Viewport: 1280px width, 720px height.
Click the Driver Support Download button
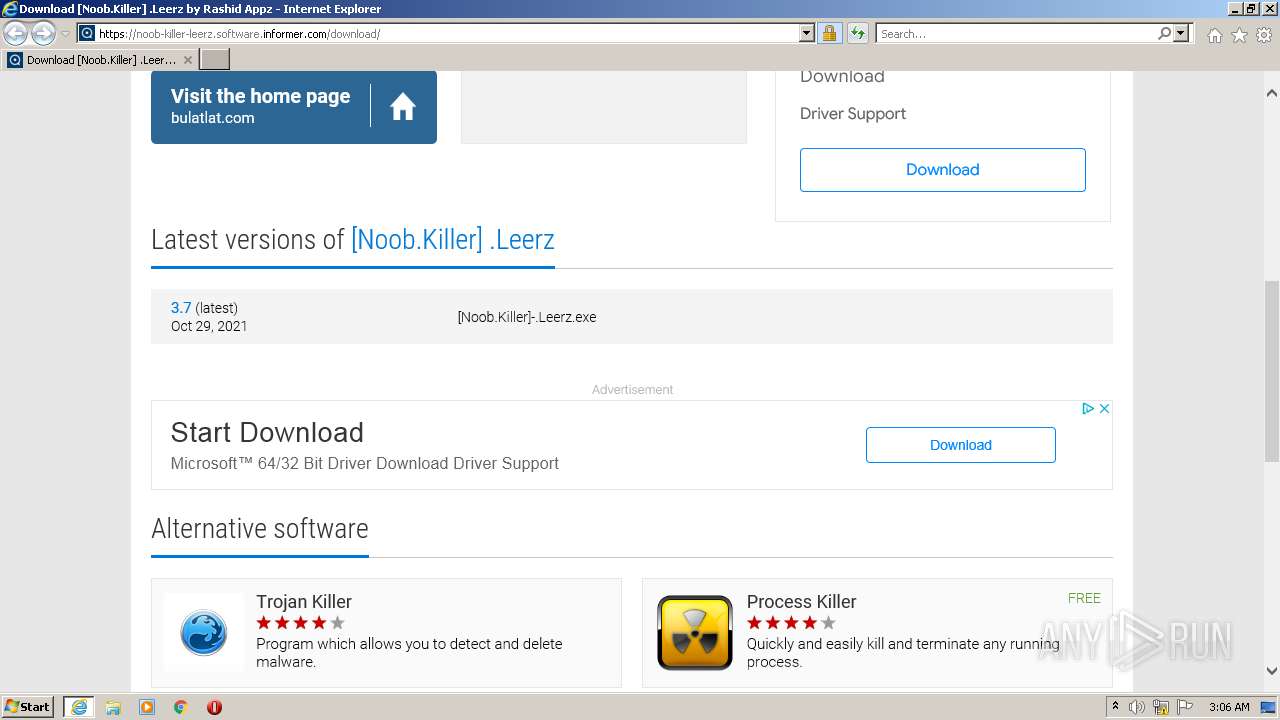click(943, 170)
